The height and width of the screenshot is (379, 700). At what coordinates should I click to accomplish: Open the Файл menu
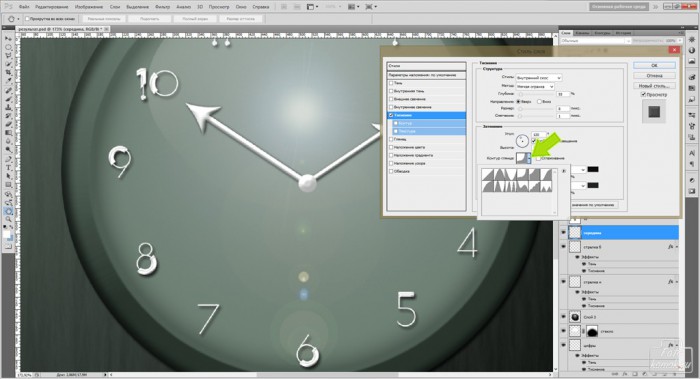24,7
